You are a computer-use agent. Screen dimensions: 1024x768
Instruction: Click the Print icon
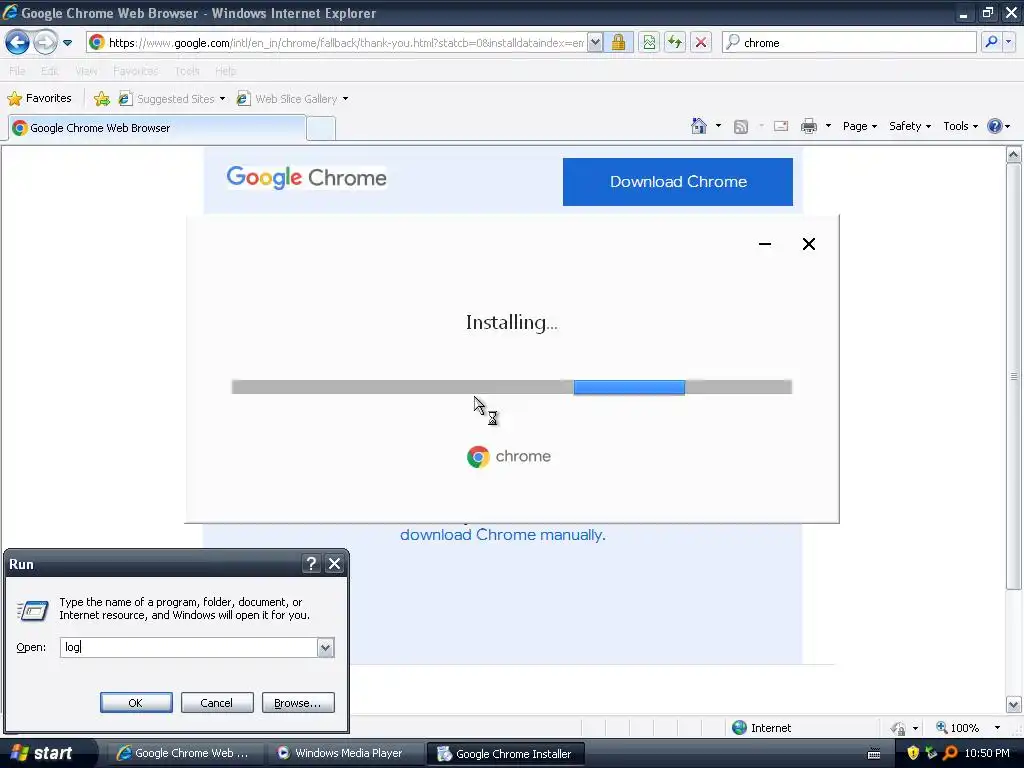(x=808, y=126)
